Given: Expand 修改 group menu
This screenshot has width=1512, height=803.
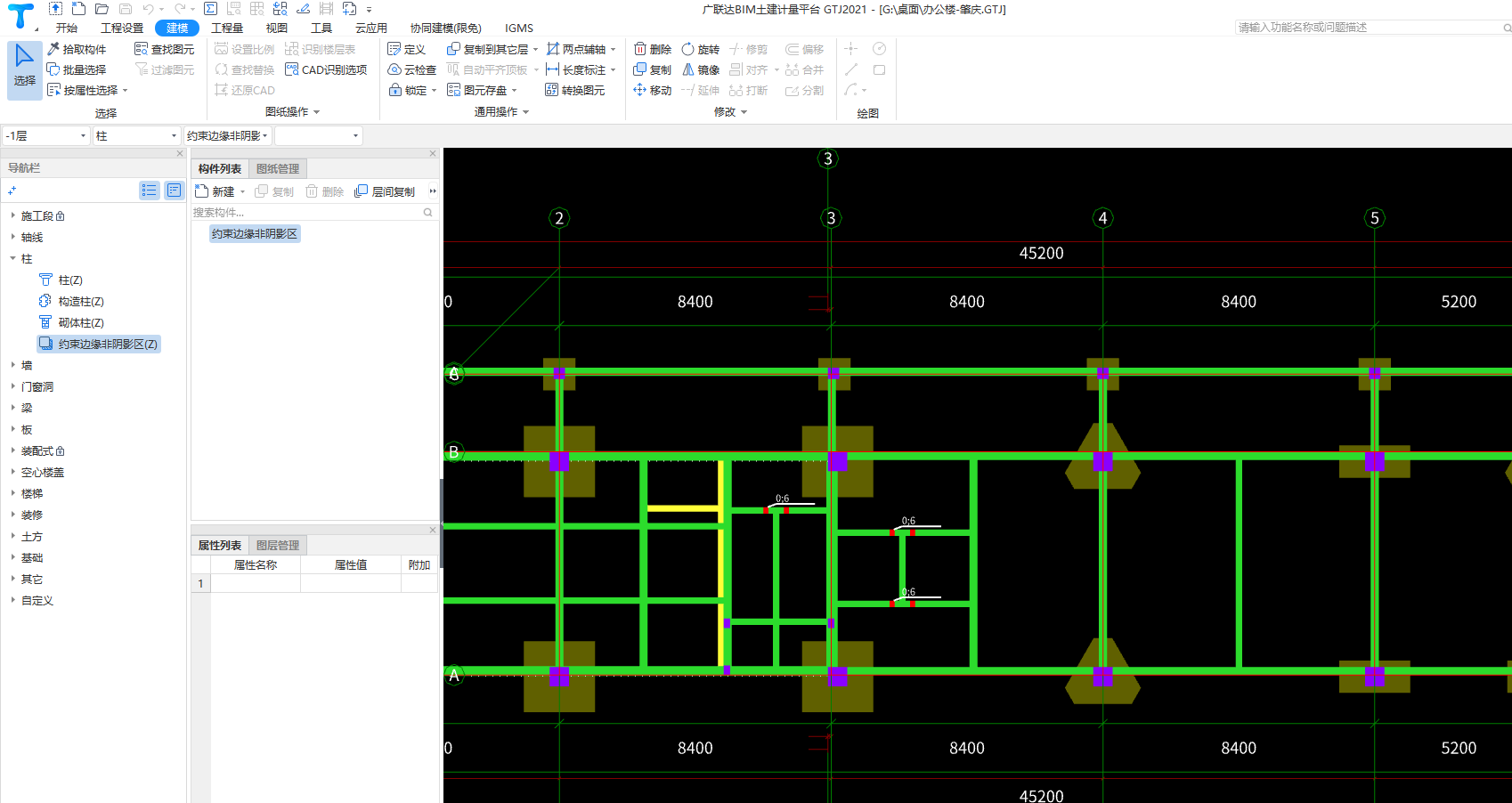Looking at the screenshot, I should pyautogui.click(x=730, y=111).
